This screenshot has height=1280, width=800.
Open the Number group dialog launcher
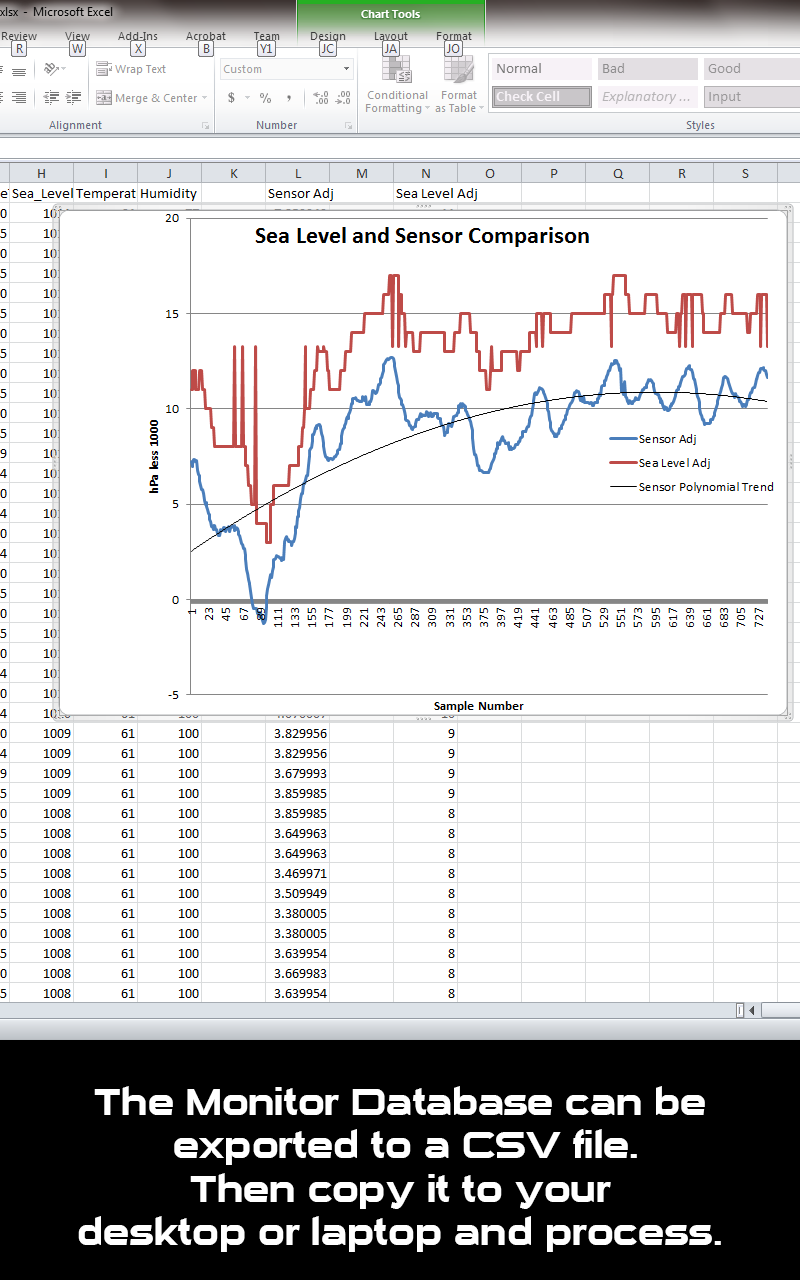click(349, 126)
